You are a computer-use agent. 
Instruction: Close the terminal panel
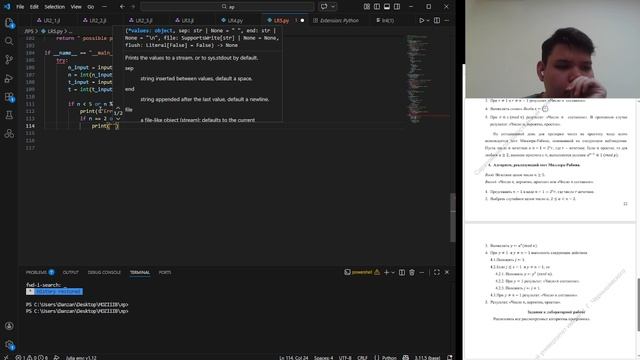click(x=447, y=272)
